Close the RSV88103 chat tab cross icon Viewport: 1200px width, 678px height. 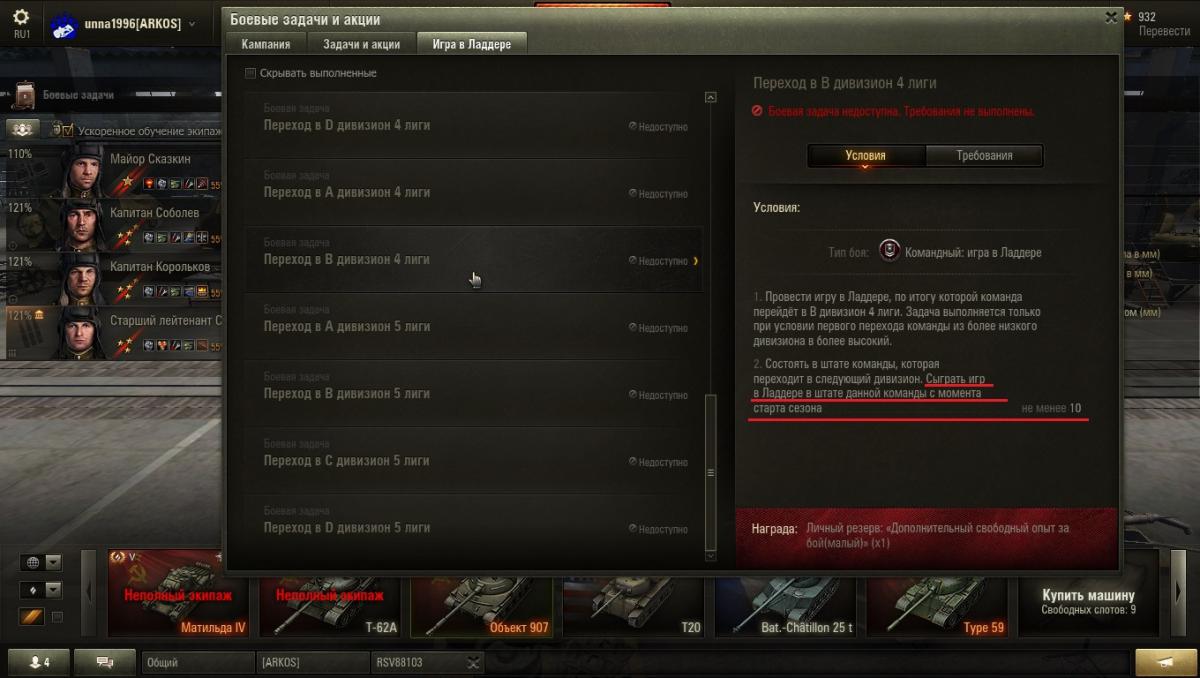(x=474, y=662)
